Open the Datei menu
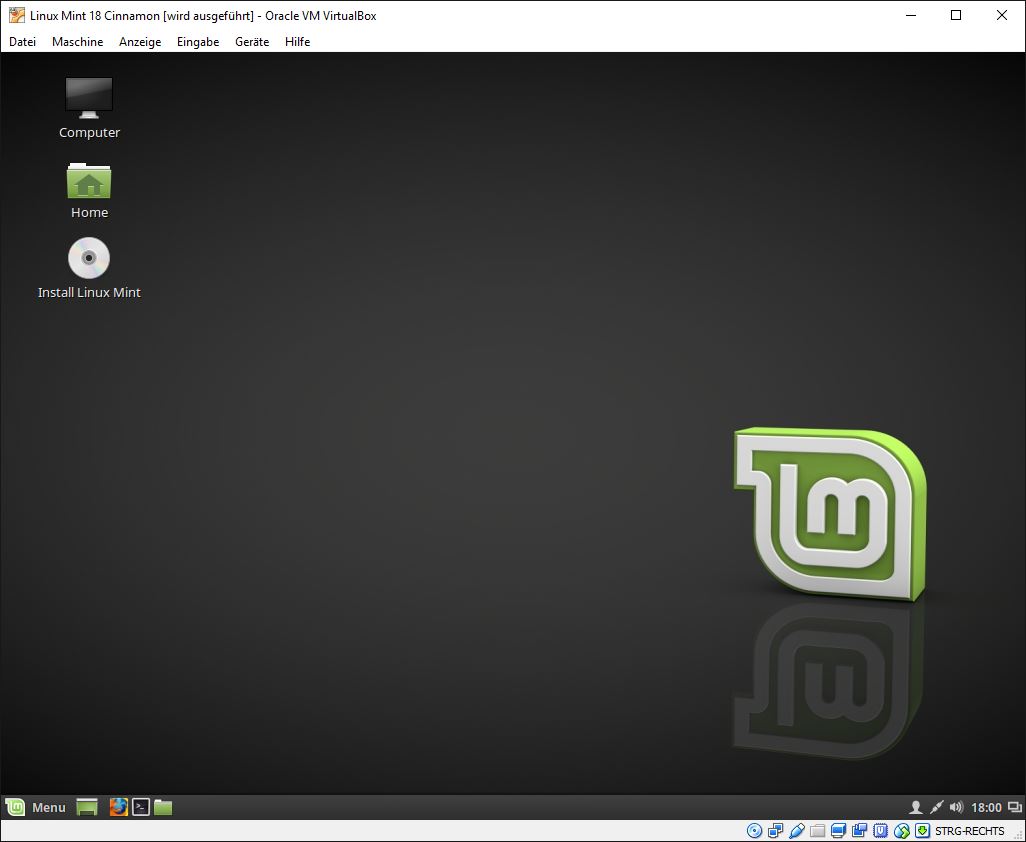Screen dimensions: 1026x842 (22, 42)
